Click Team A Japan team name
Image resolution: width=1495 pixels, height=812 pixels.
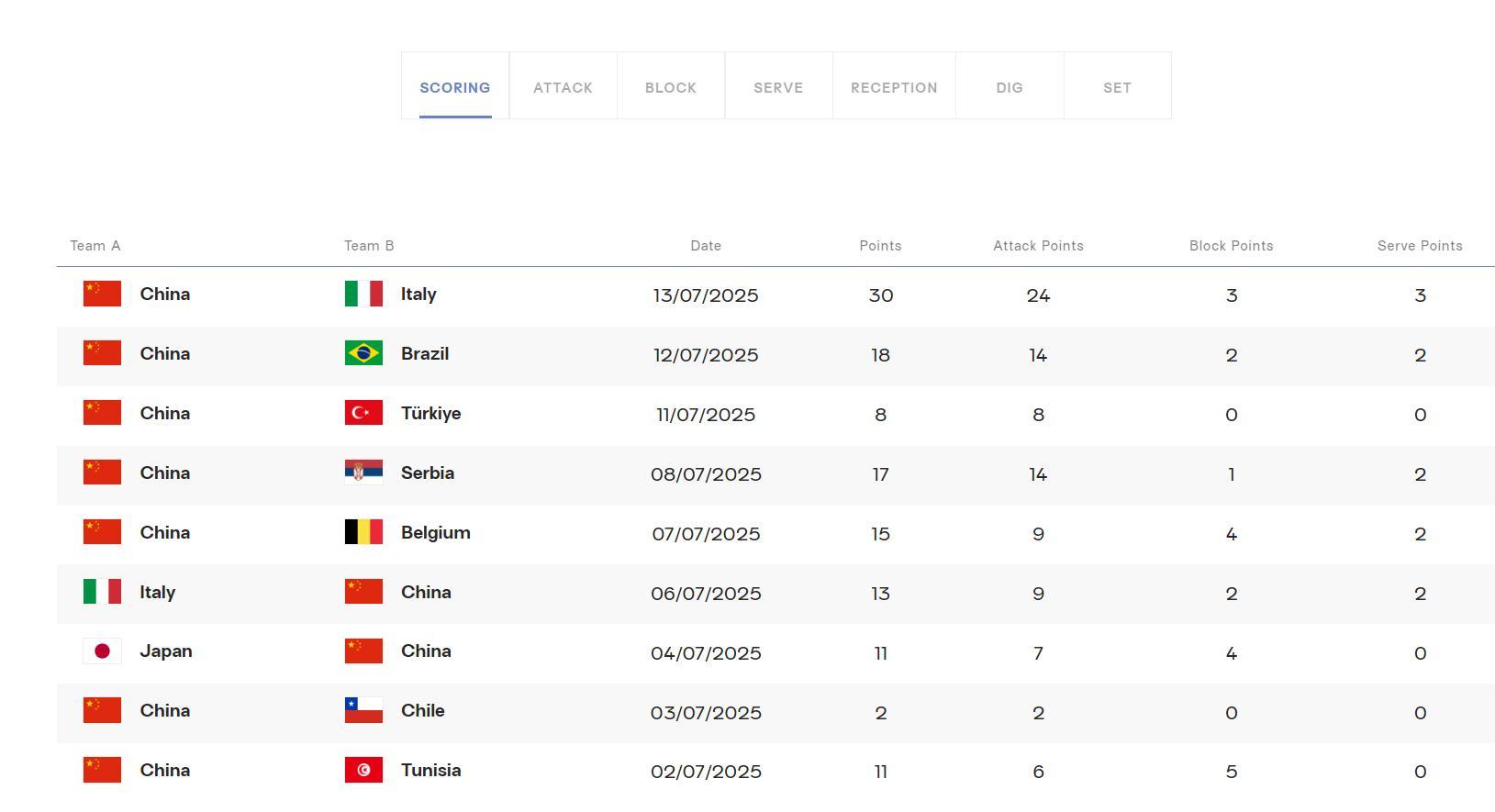(x=165, y=651)
